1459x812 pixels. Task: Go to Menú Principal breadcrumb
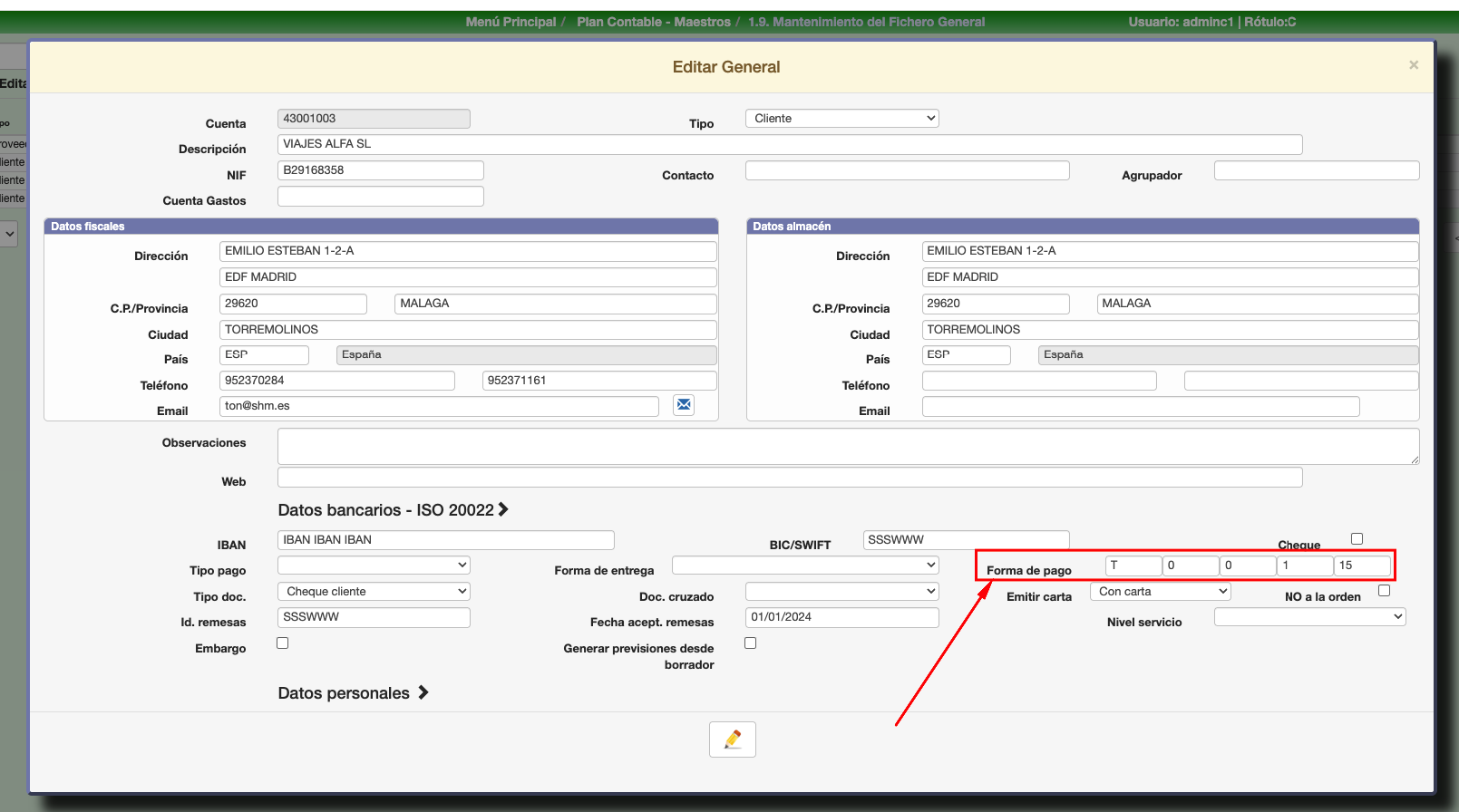tap(511, 22)
